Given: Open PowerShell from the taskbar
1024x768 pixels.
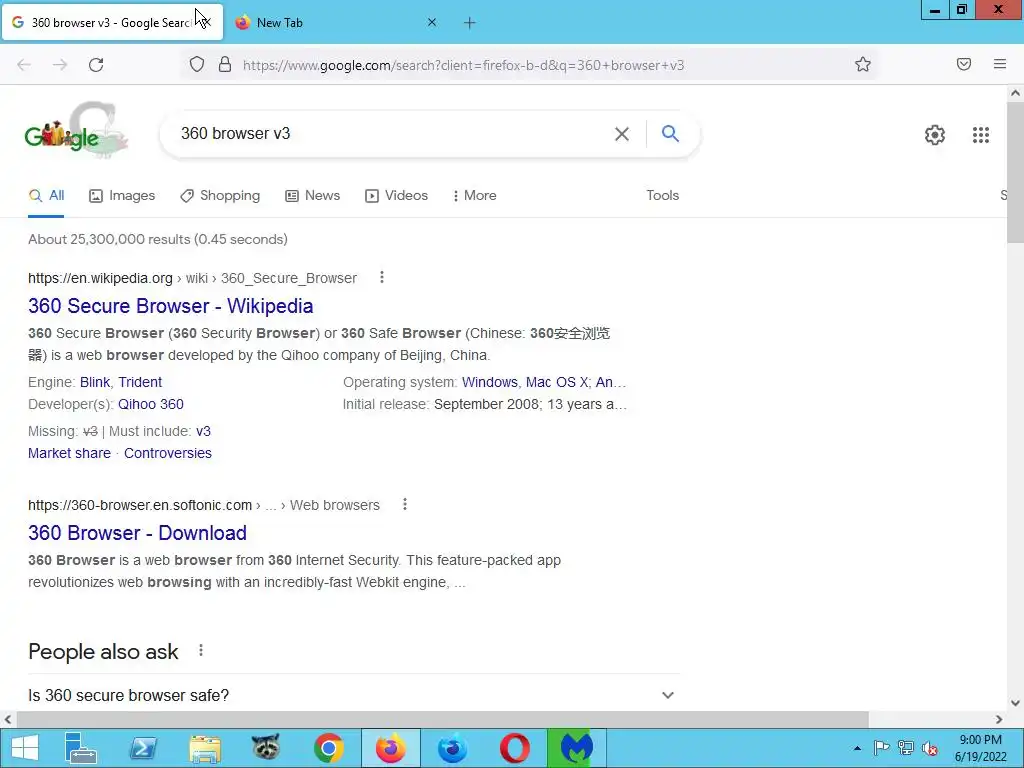Looking at the screenshot, I should (x=143, y=748).
